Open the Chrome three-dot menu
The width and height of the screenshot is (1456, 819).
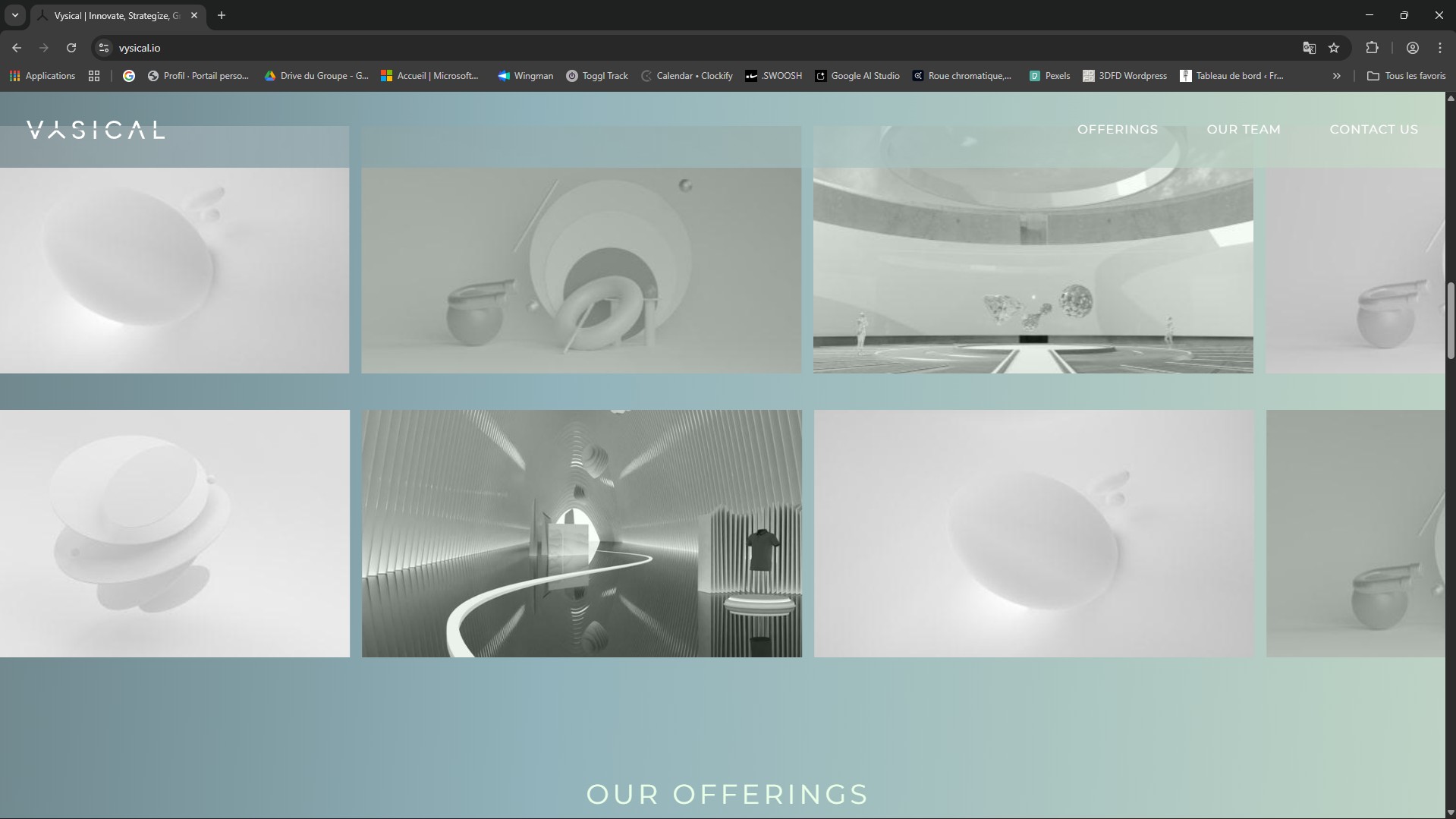click(1439, 48)
